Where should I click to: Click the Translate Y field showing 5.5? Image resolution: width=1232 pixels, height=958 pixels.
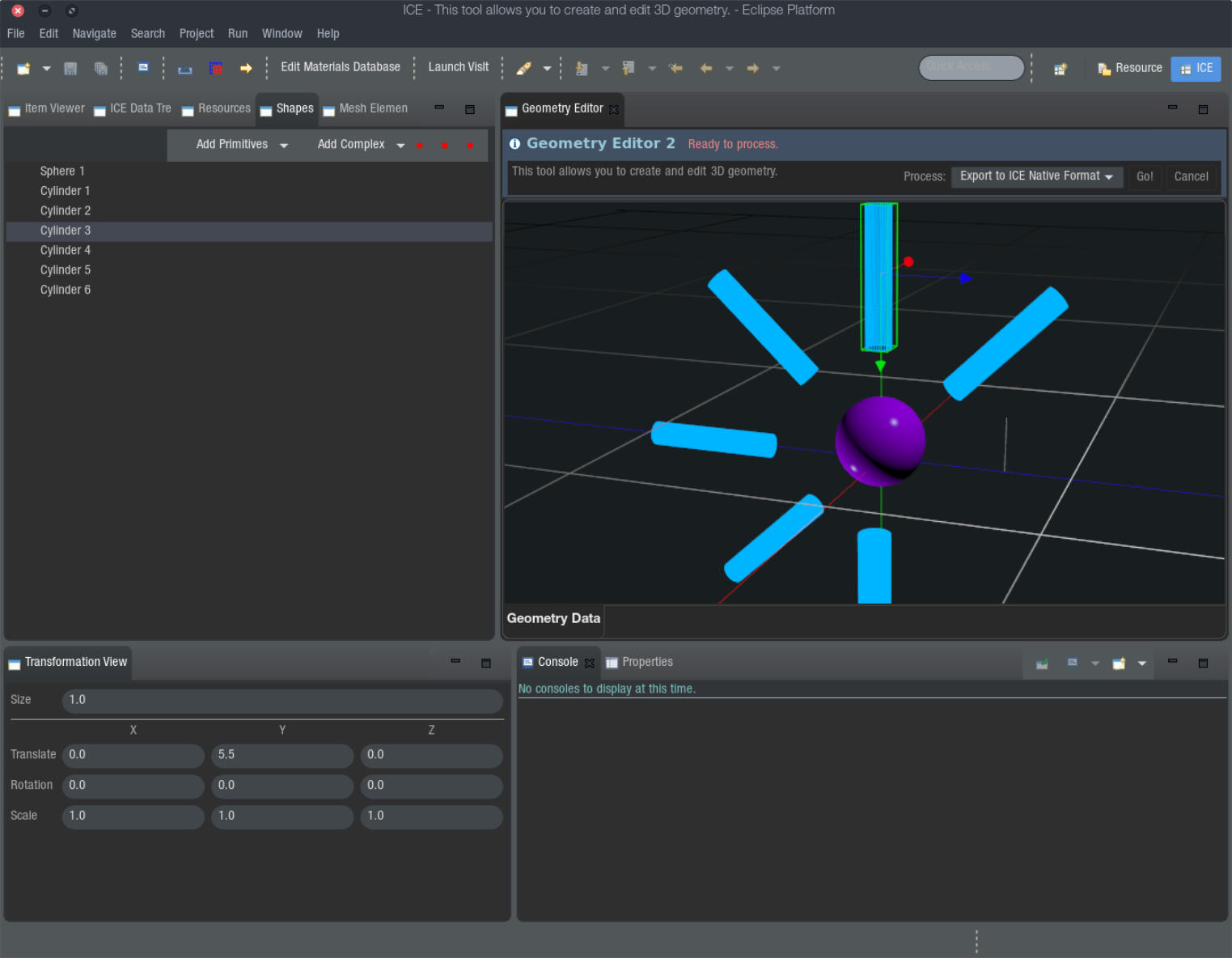pos(282,756)
